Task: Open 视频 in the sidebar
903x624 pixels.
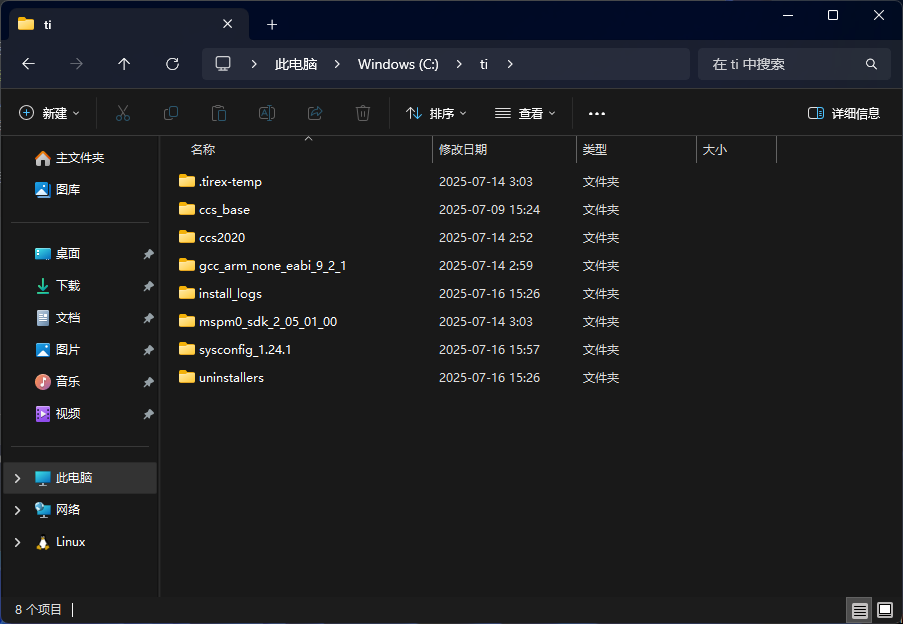Action: click(58, 413)
